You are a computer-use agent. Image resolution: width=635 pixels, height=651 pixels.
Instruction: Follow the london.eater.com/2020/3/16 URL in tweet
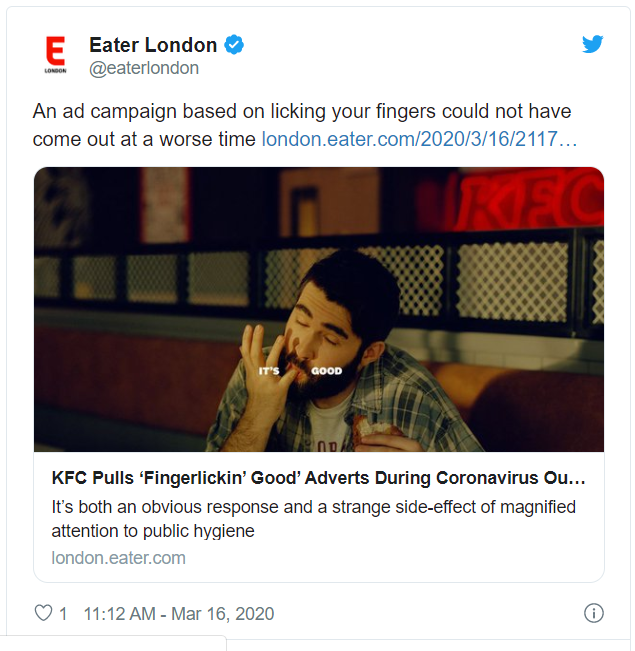pyautogui.click(x=419, y=139)
